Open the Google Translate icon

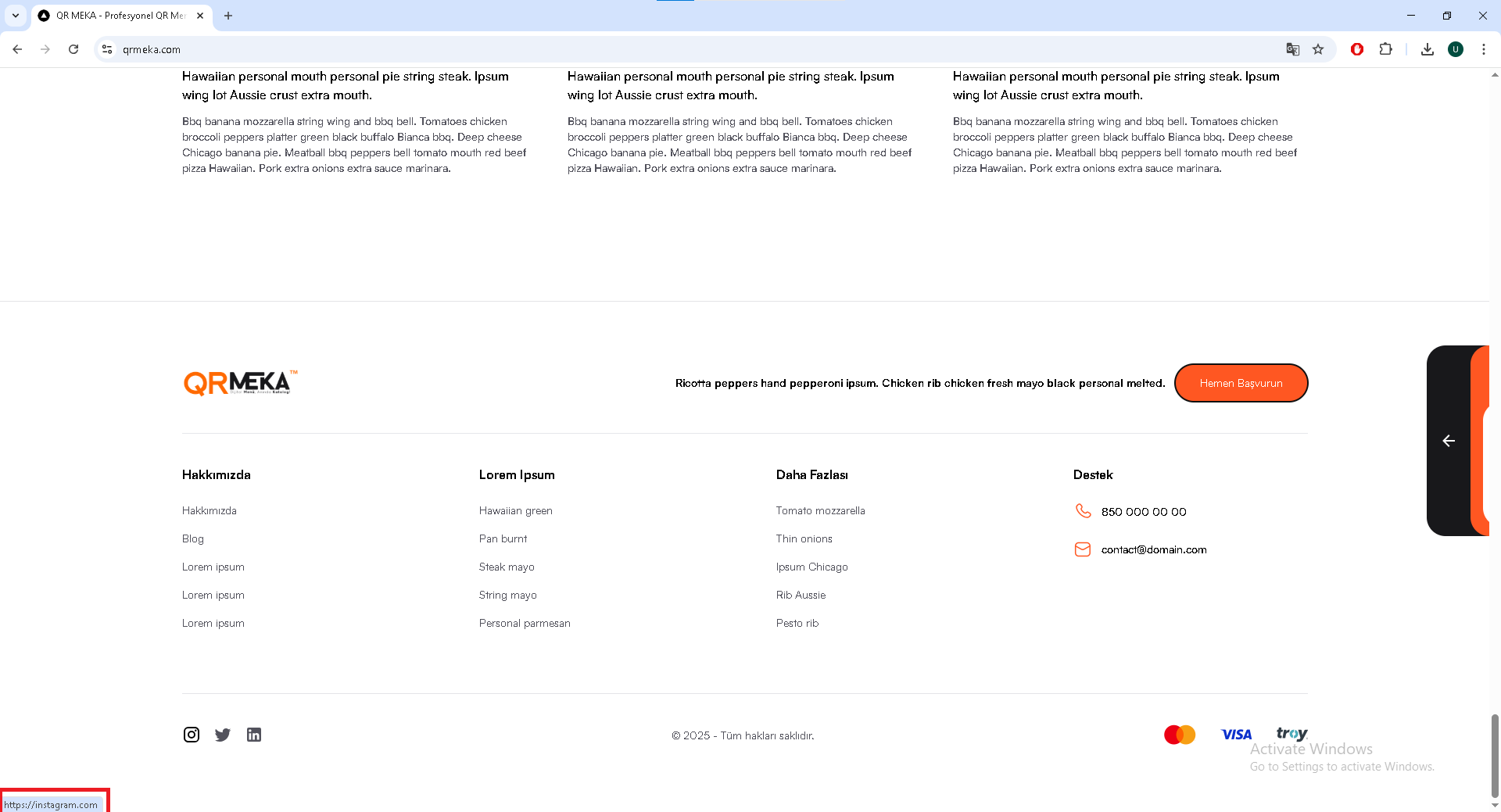(1293, 49)
